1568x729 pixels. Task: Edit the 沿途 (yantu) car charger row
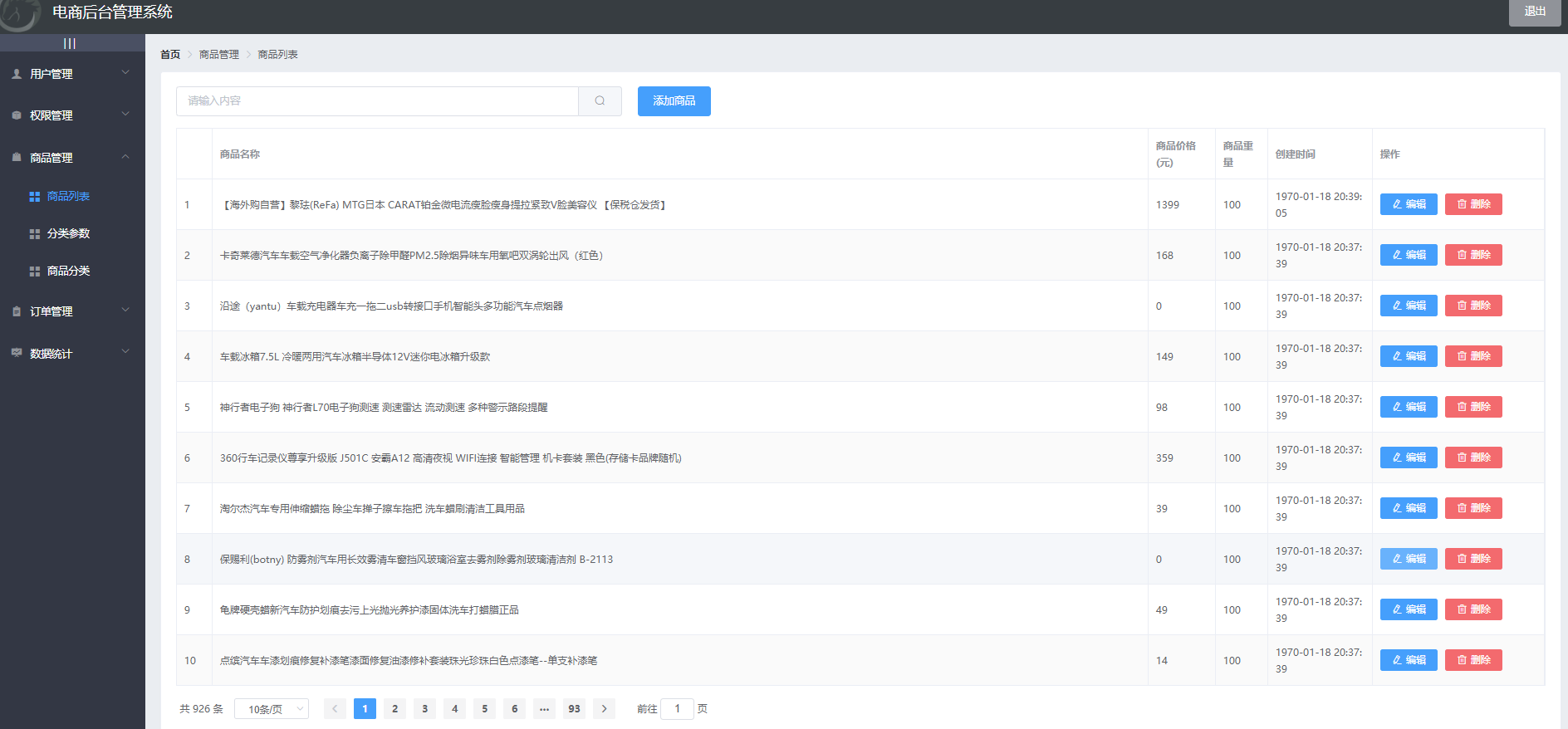[x=1409, y=306]
